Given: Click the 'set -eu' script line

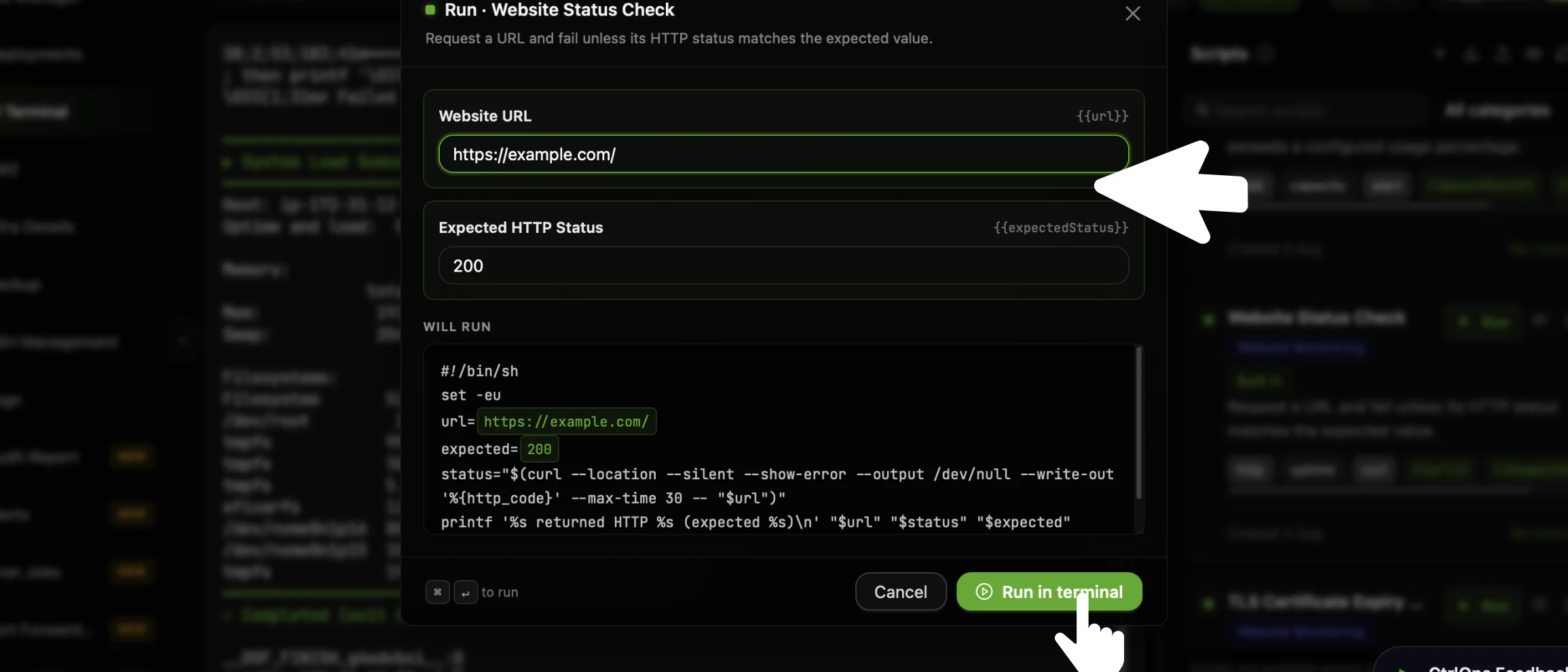Looking at the screenshot, I should 470,395.
